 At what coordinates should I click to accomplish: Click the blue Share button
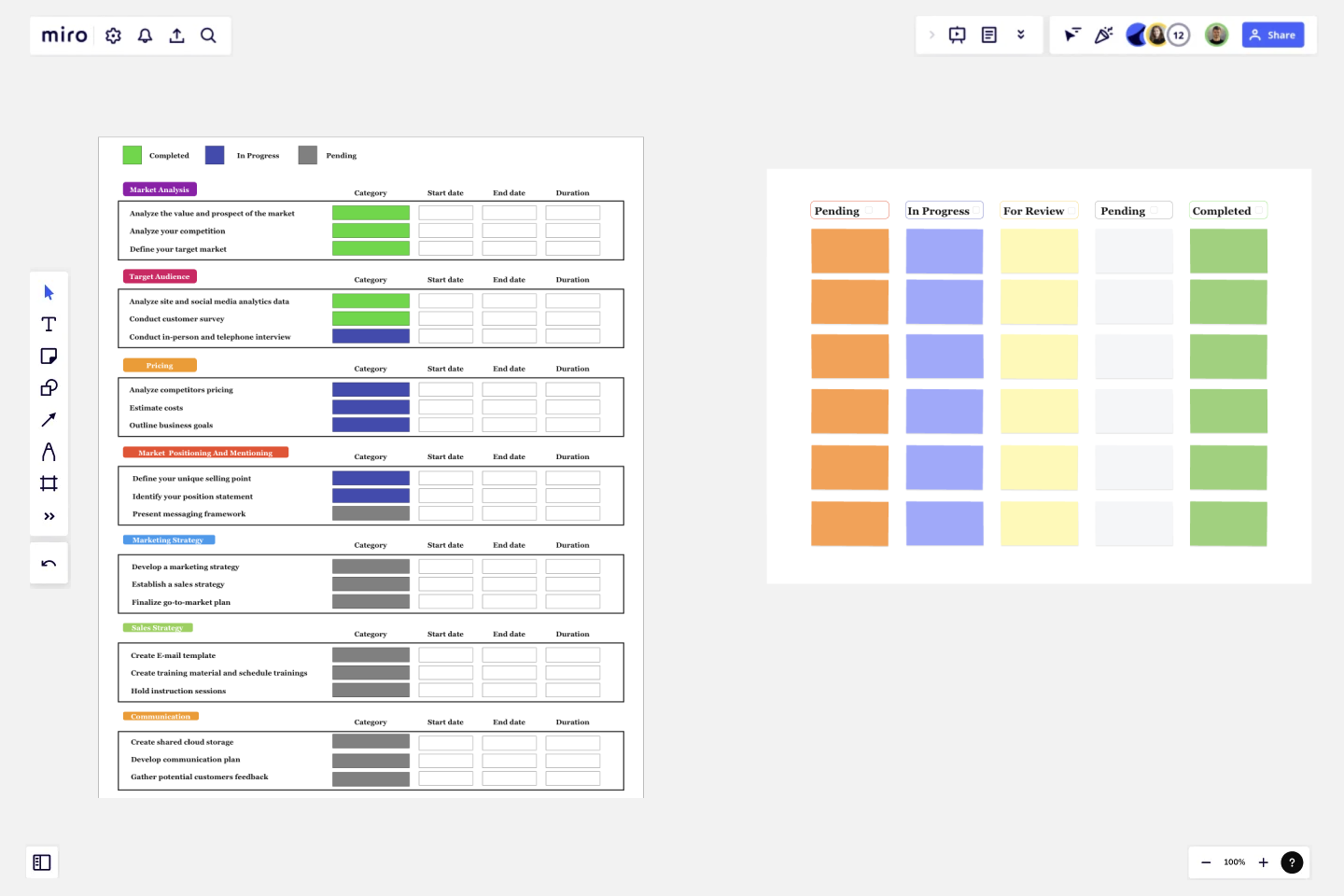tap(1273, 34)
